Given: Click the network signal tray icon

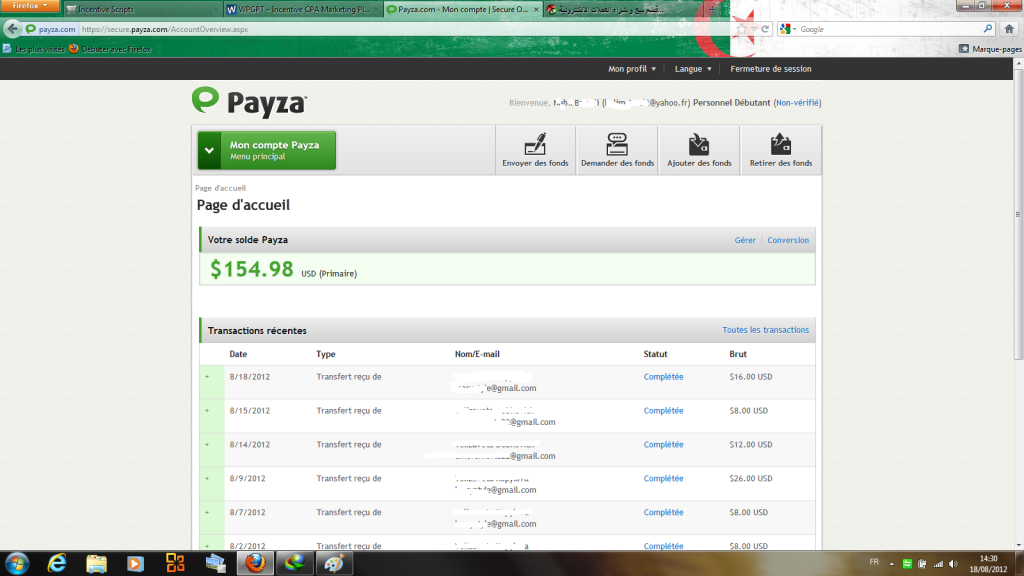Looking at the screenshot, I should click(x=938, y=564).
